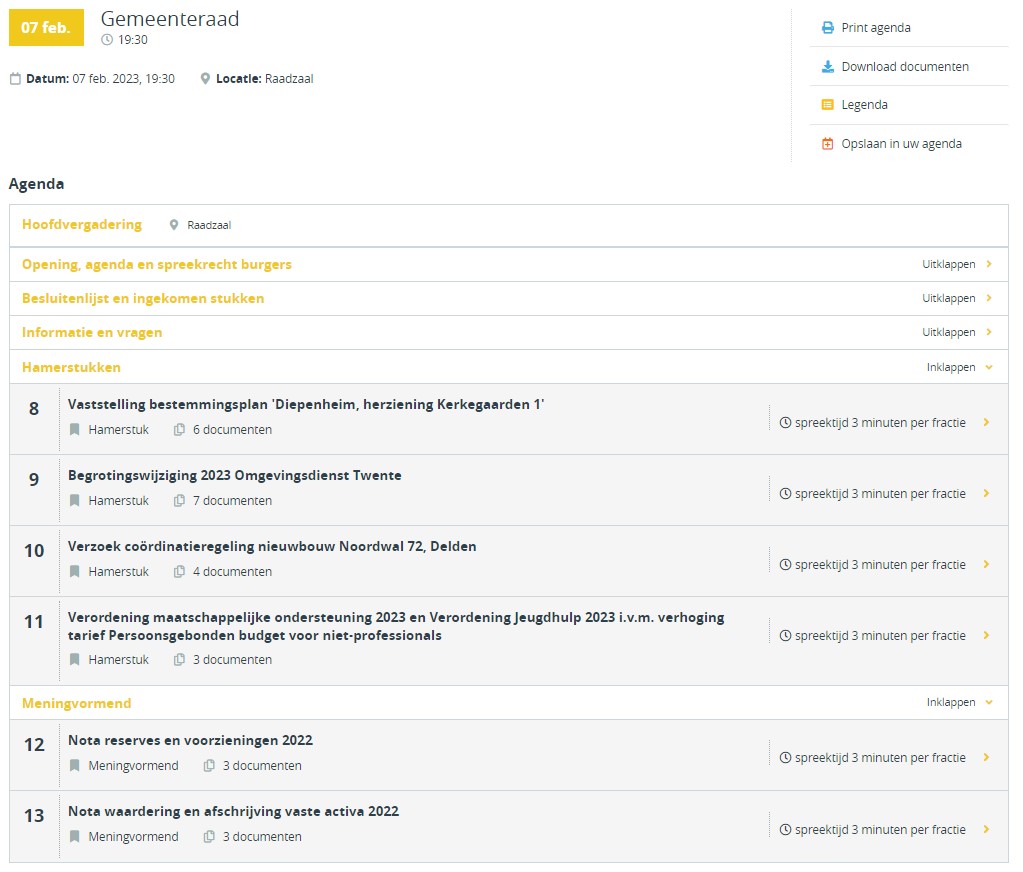Click the location pin beside Locatie
This screenshot has height=872, width=1023.
click(205, 79)
